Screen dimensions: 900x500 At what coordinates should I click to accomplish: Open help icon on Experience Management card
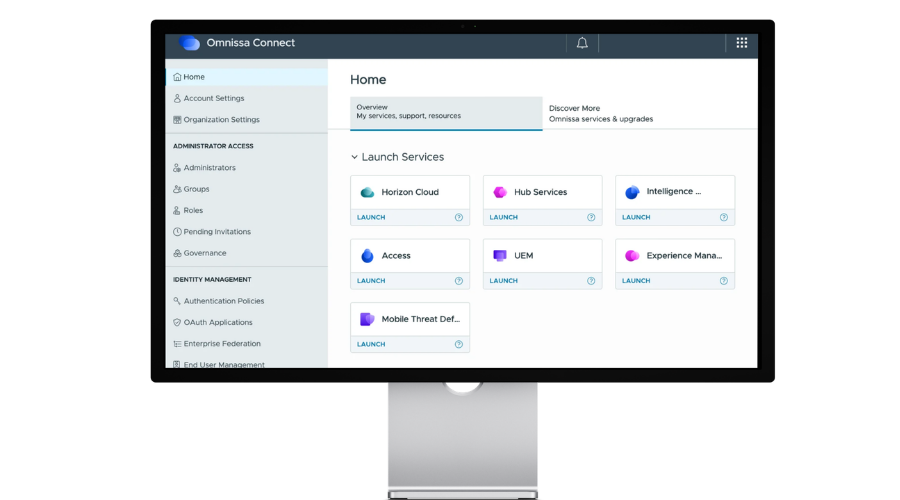(724, 281)
